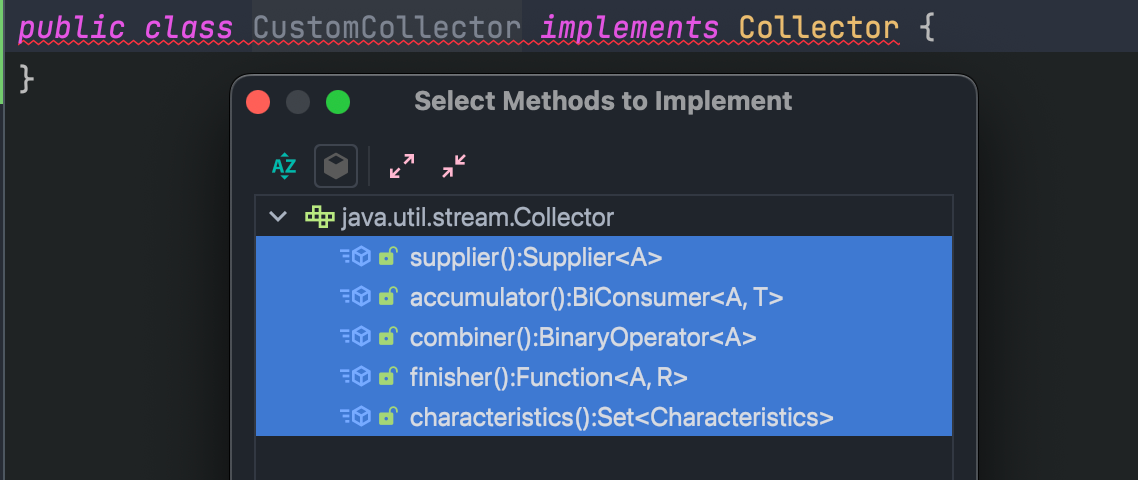The height and width of the screenshot is (480, 1138).
Task: Click the interface icon beside java.util.stream.Collector
Action: tap(319, 216)
